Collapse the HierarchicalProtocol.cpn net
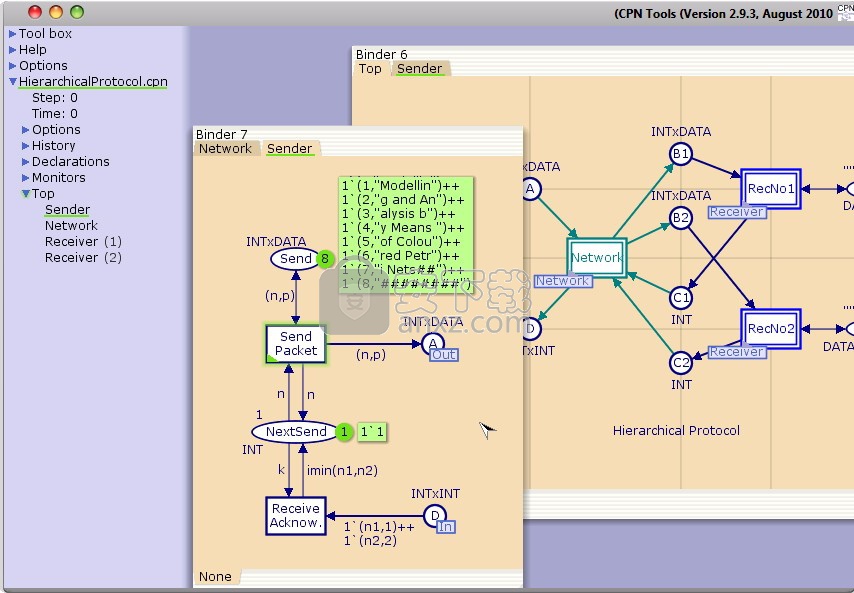This screenshot has width=854, height=593. pyautogui.click(x=13, y=82)
